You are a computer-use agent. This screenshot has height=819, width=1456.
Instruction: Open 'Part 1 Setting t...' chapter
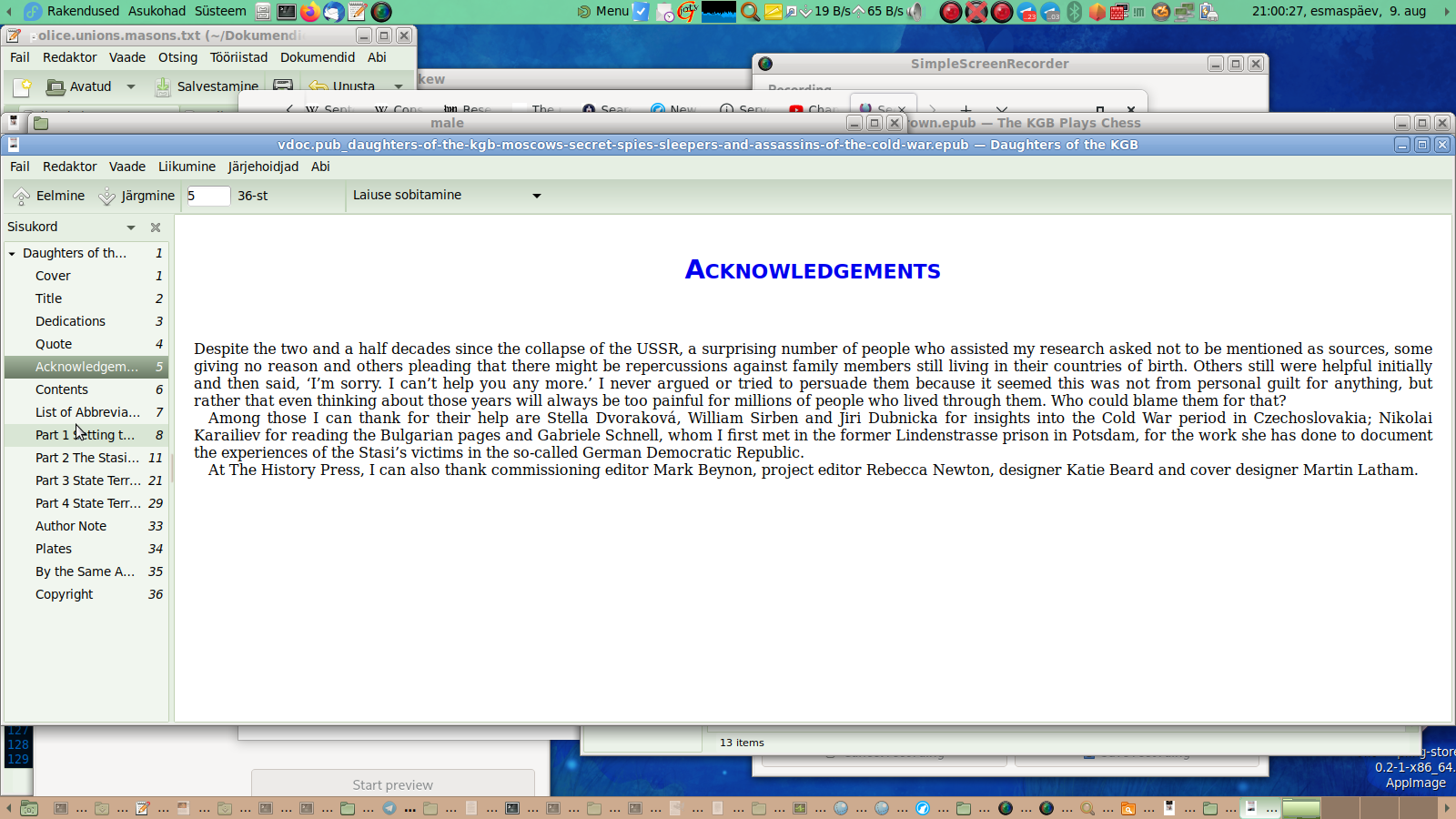[86, 435]
